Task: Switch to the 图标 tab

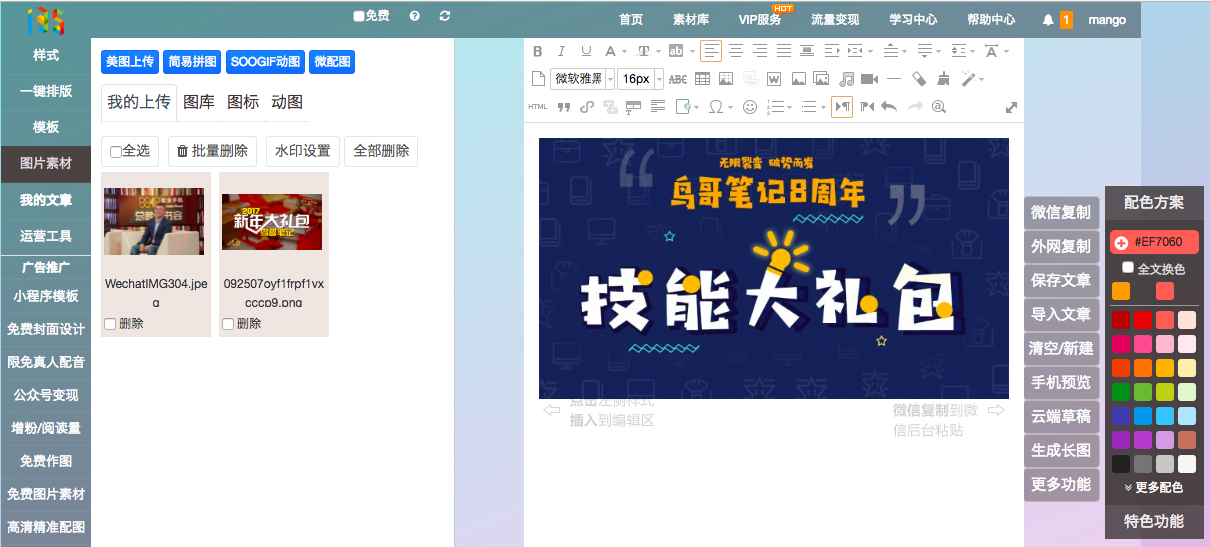Action: pyautogui.click(x=243, y=102)
